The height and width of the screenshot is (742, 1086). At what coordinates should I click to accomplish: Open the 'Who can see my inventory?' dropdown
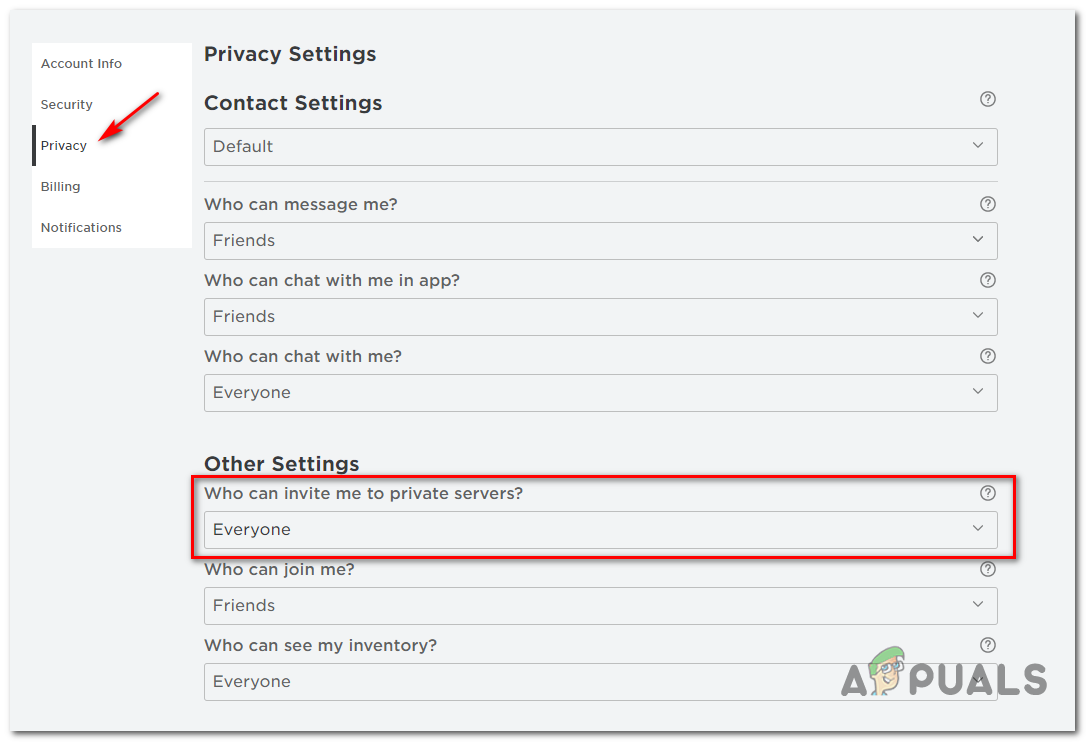600,682
